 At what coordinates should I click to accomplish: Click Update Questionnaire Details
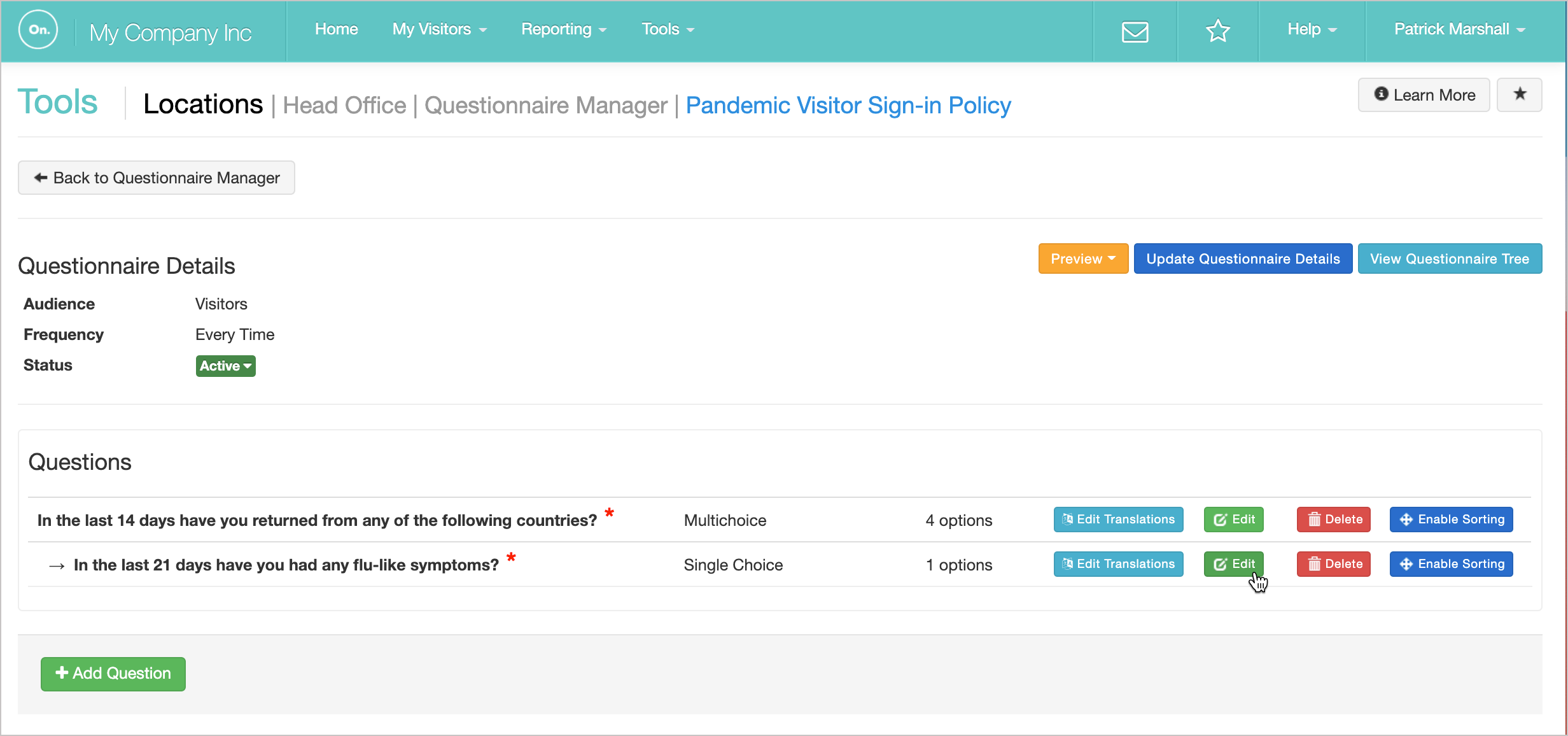[x=1243, y=258]
